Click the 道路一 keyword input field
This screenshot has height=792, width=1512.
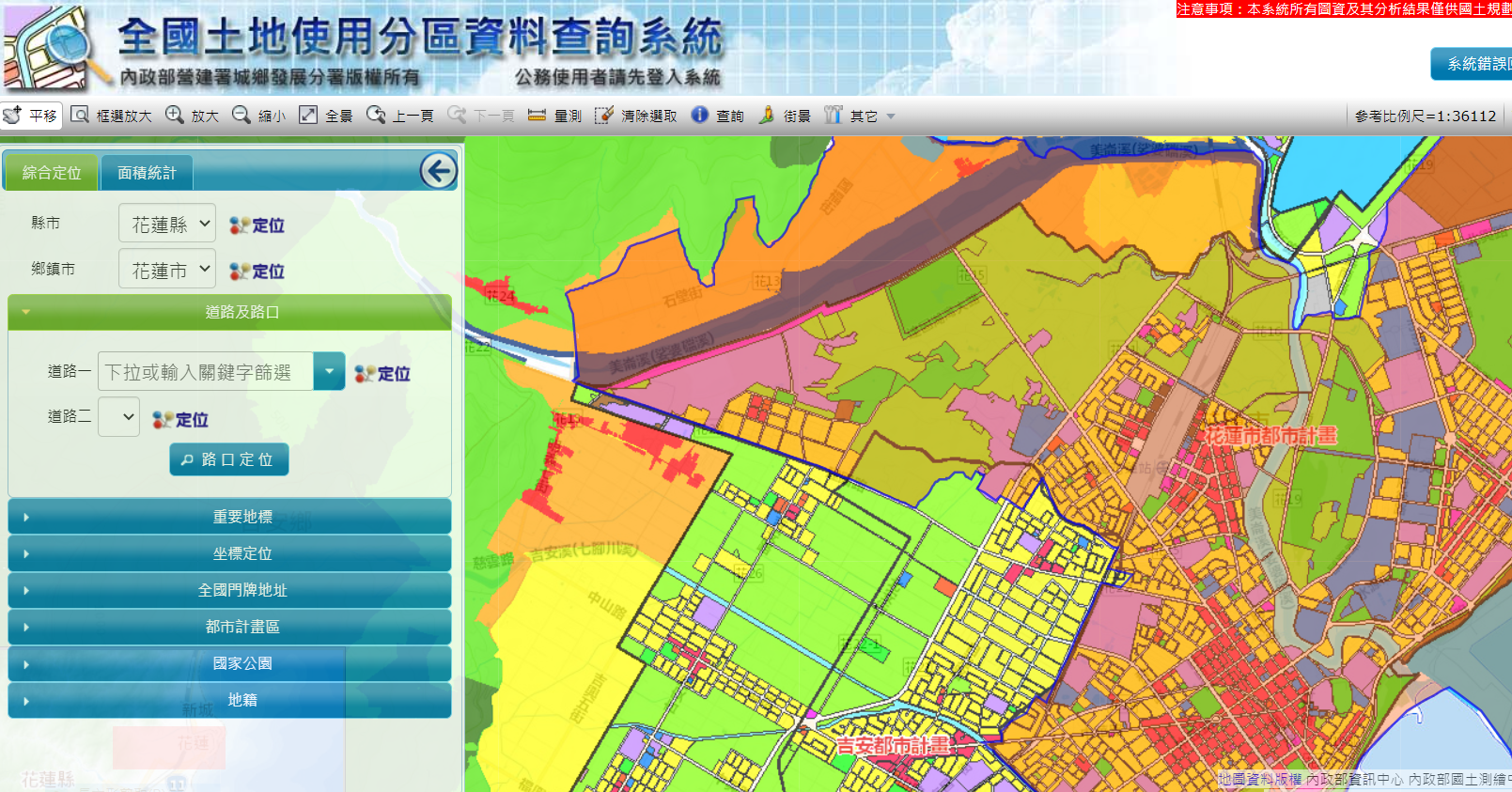coord(207,372)
